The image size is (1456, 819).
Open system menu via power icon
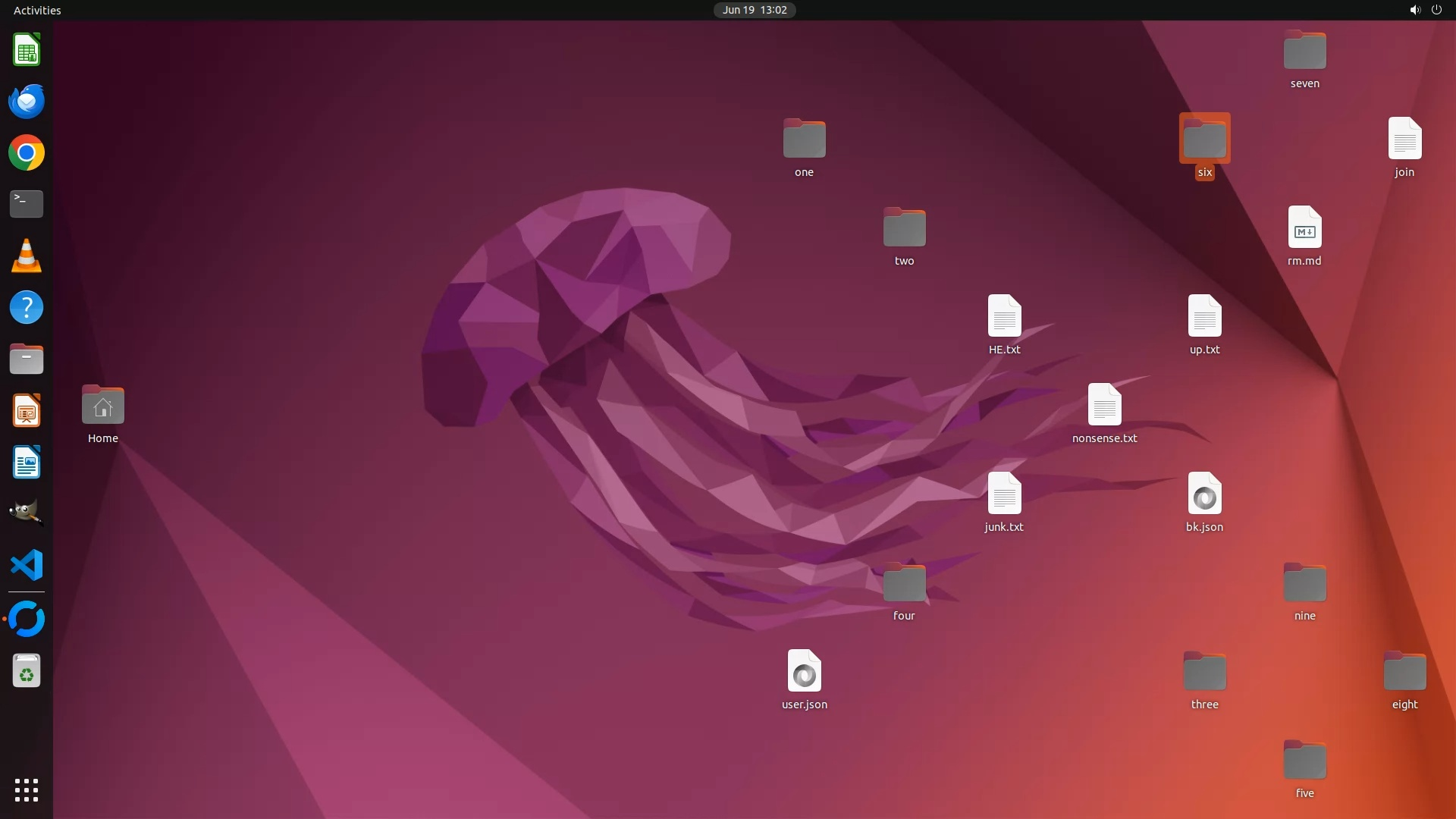1436,10
